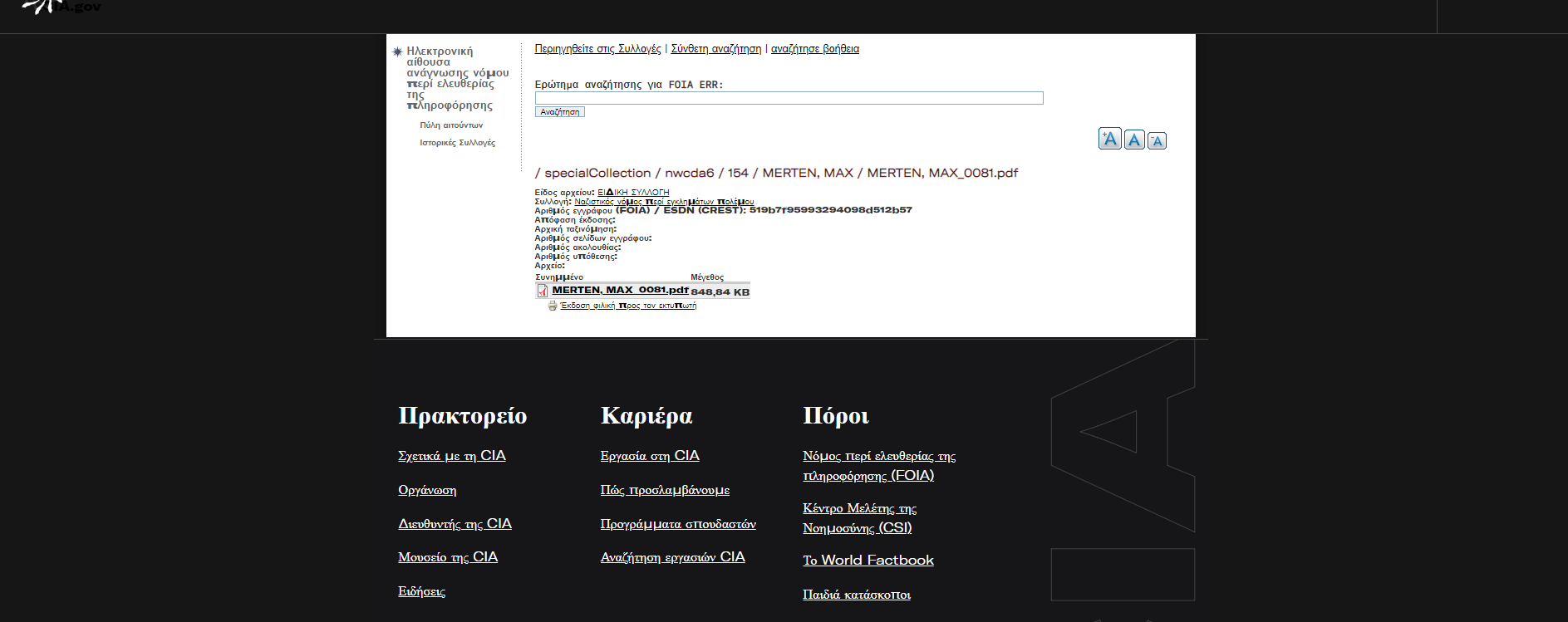
Task: Open the αναζήτησε βοήθεια link
Action: click(814, 49)
